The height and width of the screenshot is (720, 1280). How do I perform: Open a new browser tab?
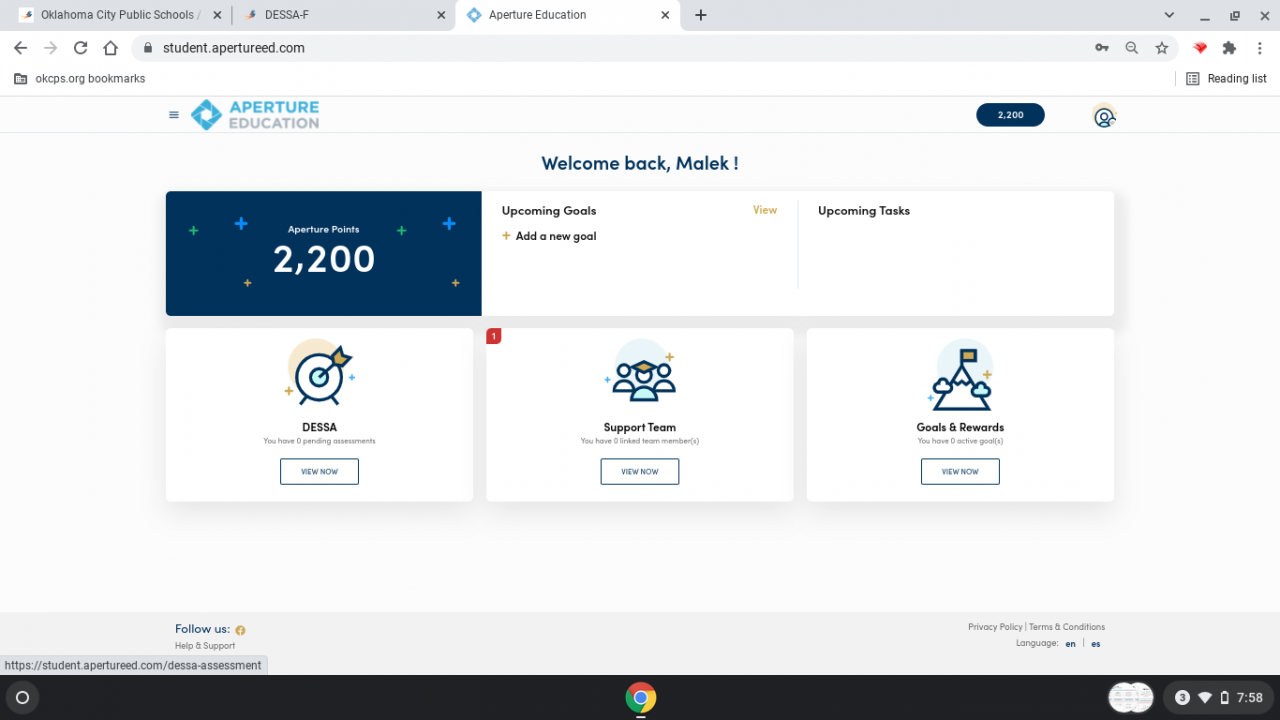point(701,15)
